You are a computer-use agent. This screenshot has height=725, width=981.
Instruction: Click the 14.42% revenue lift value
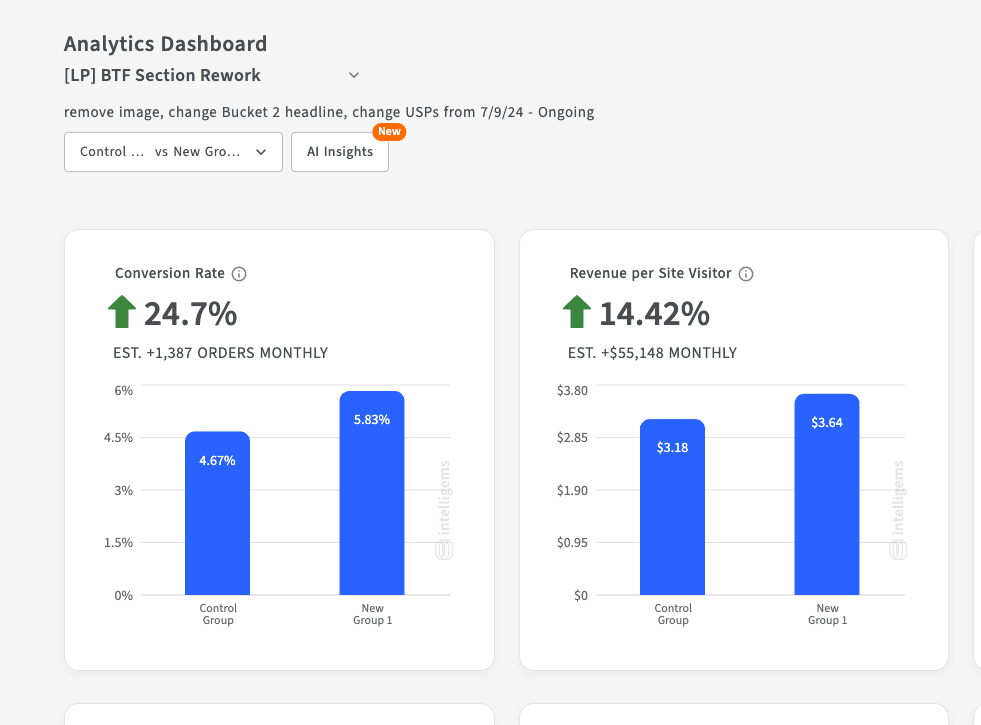pos(654,314)
